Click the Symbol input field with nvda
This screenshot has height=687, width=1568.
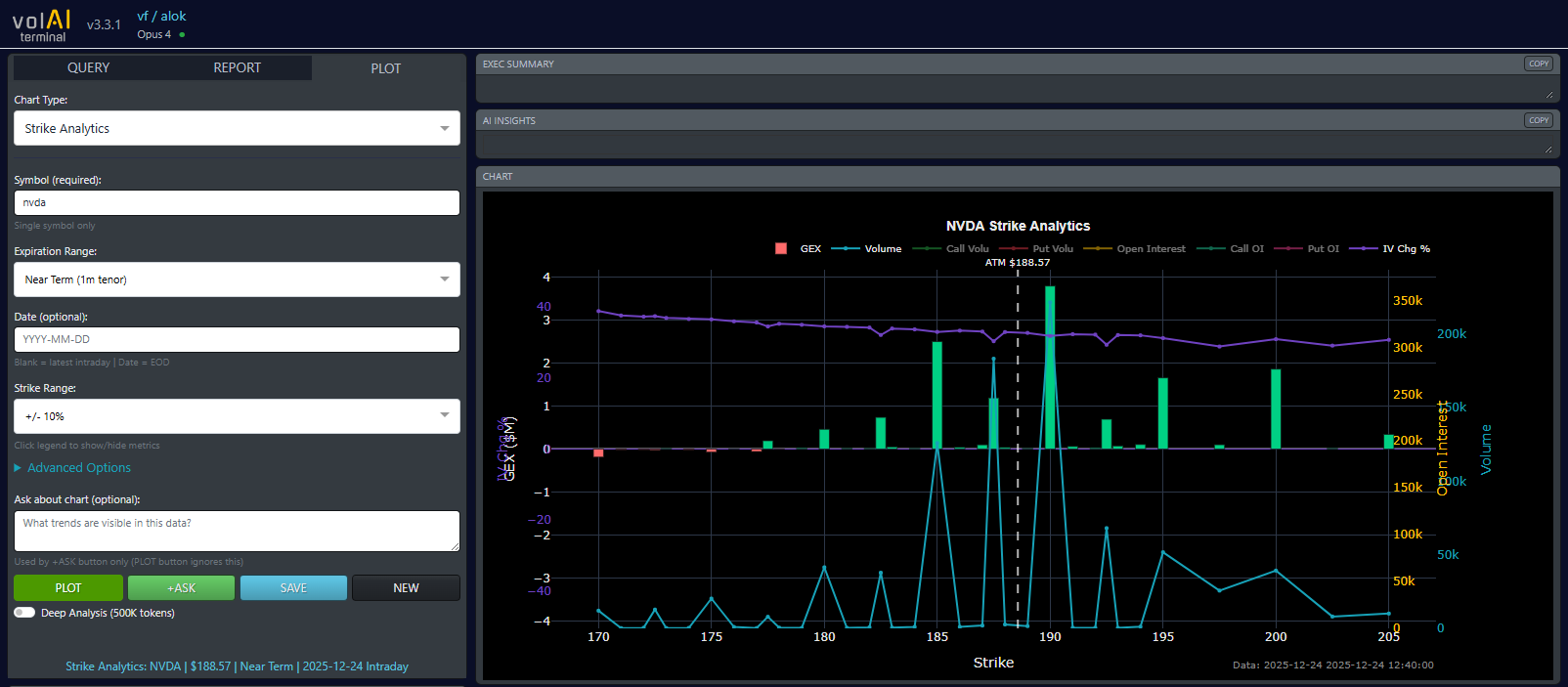(x=237, y=202)
